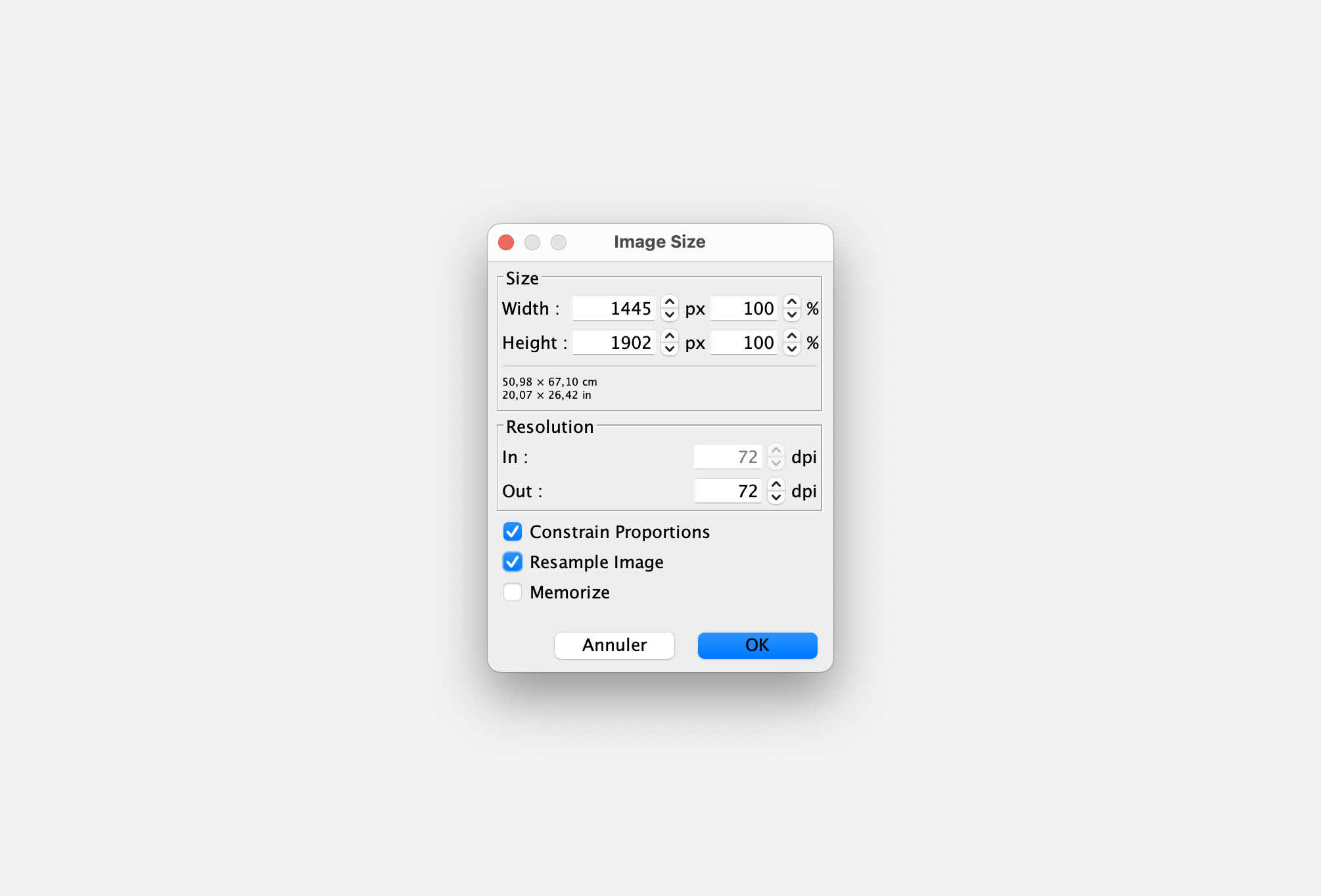Disable Resample Image checkbox
Screen dimensions: 1321x896
click(513, 562)
